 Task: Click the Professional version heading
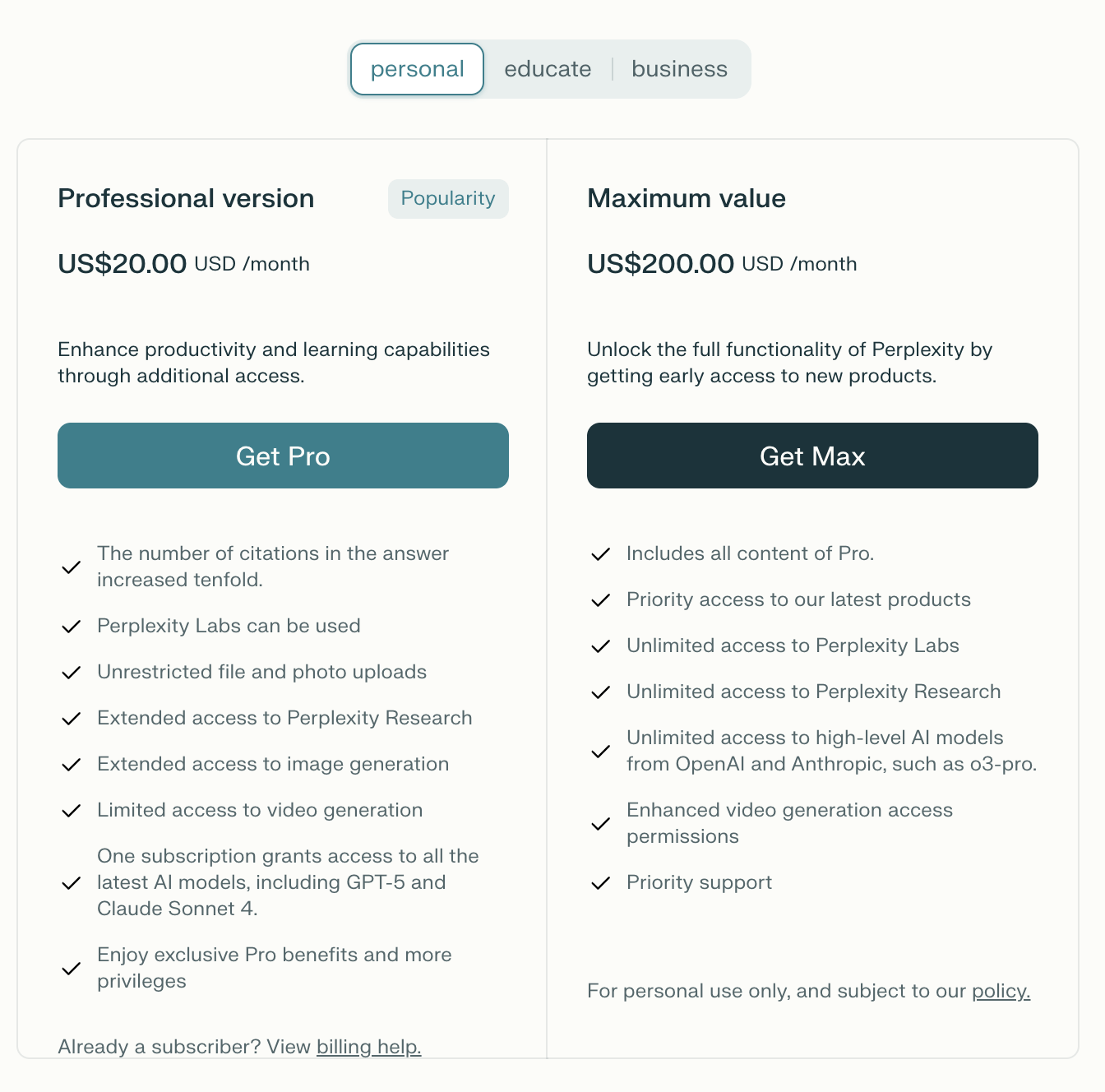point(185,198)
